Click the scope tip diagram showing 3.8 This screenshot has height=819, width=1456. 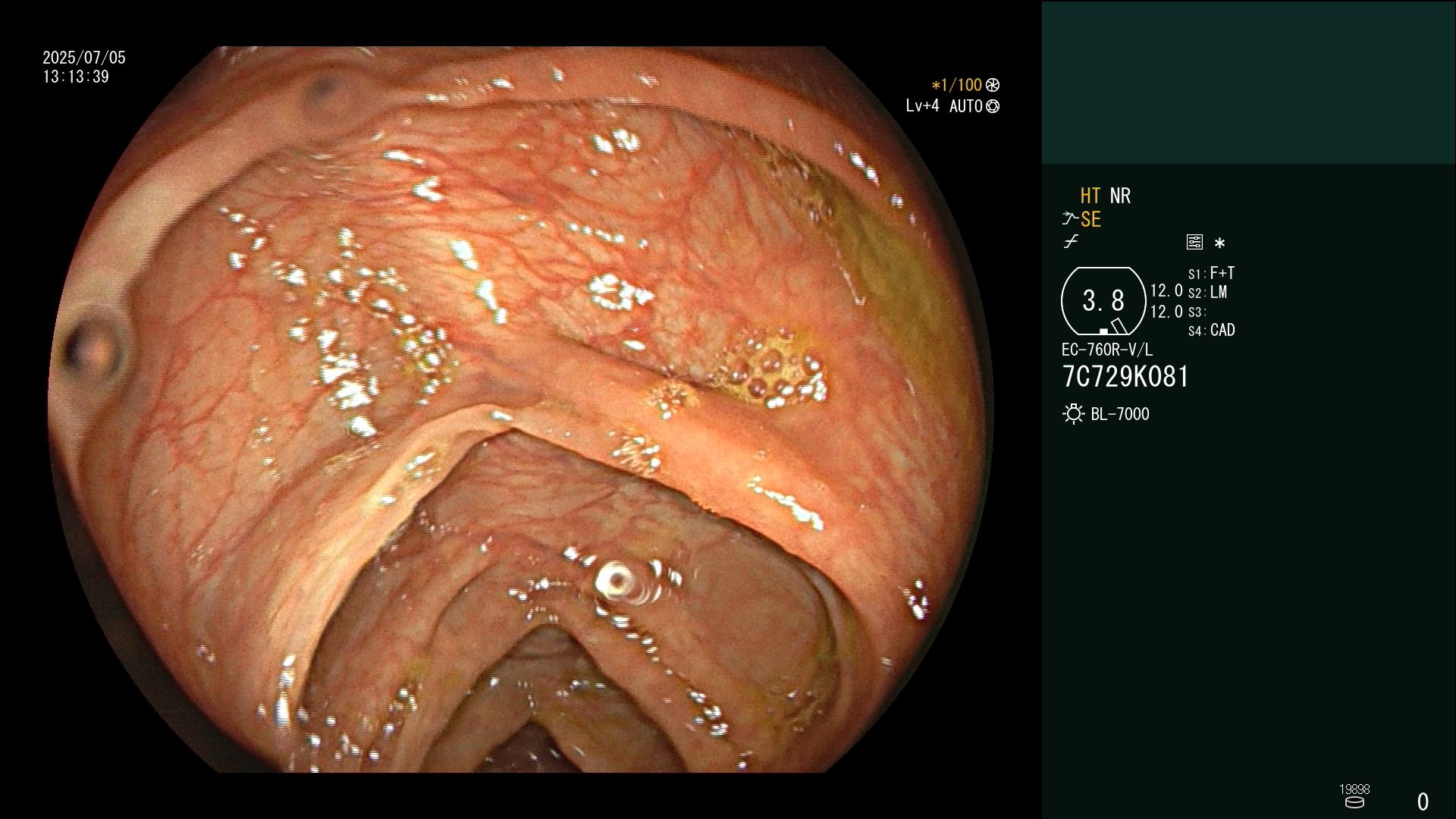pos(1103,301)
